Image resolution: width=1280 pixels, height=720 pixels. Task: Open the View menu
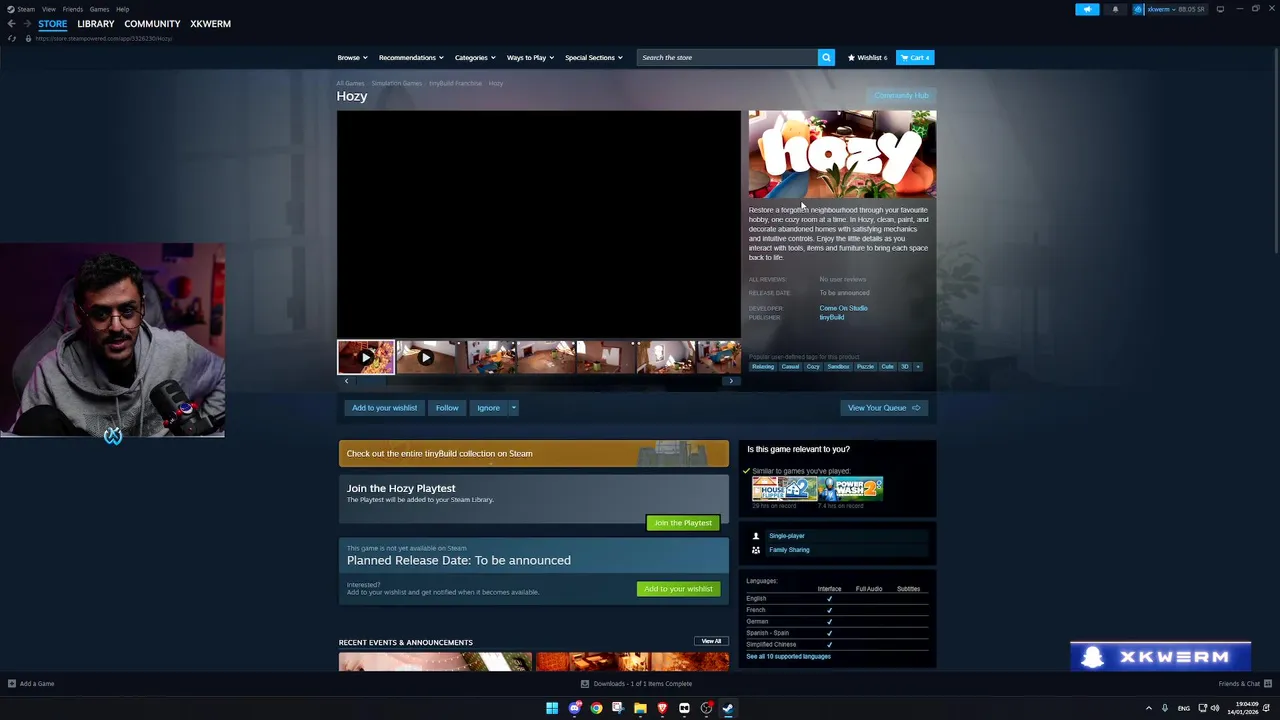48,9
